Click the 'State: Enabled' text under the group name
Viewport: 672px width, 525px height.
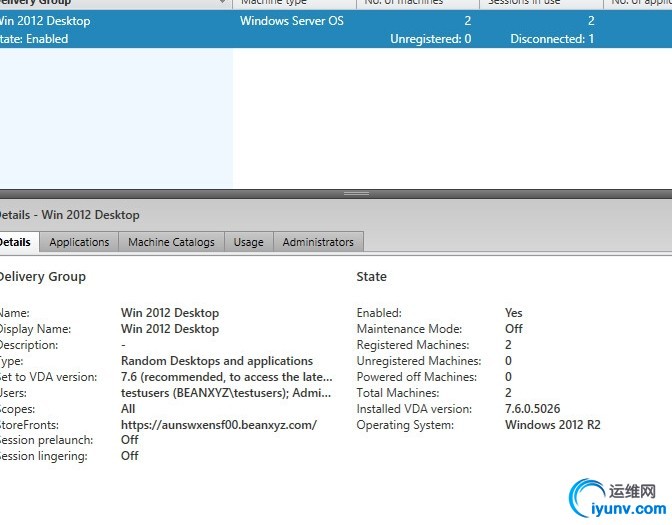33,39
